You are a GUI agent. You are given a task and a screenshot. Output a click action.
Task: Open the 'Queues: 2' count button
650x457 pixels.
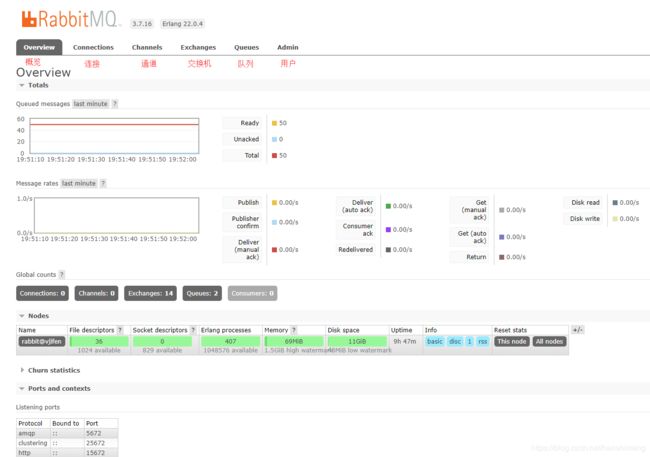(x=202, y=293)
